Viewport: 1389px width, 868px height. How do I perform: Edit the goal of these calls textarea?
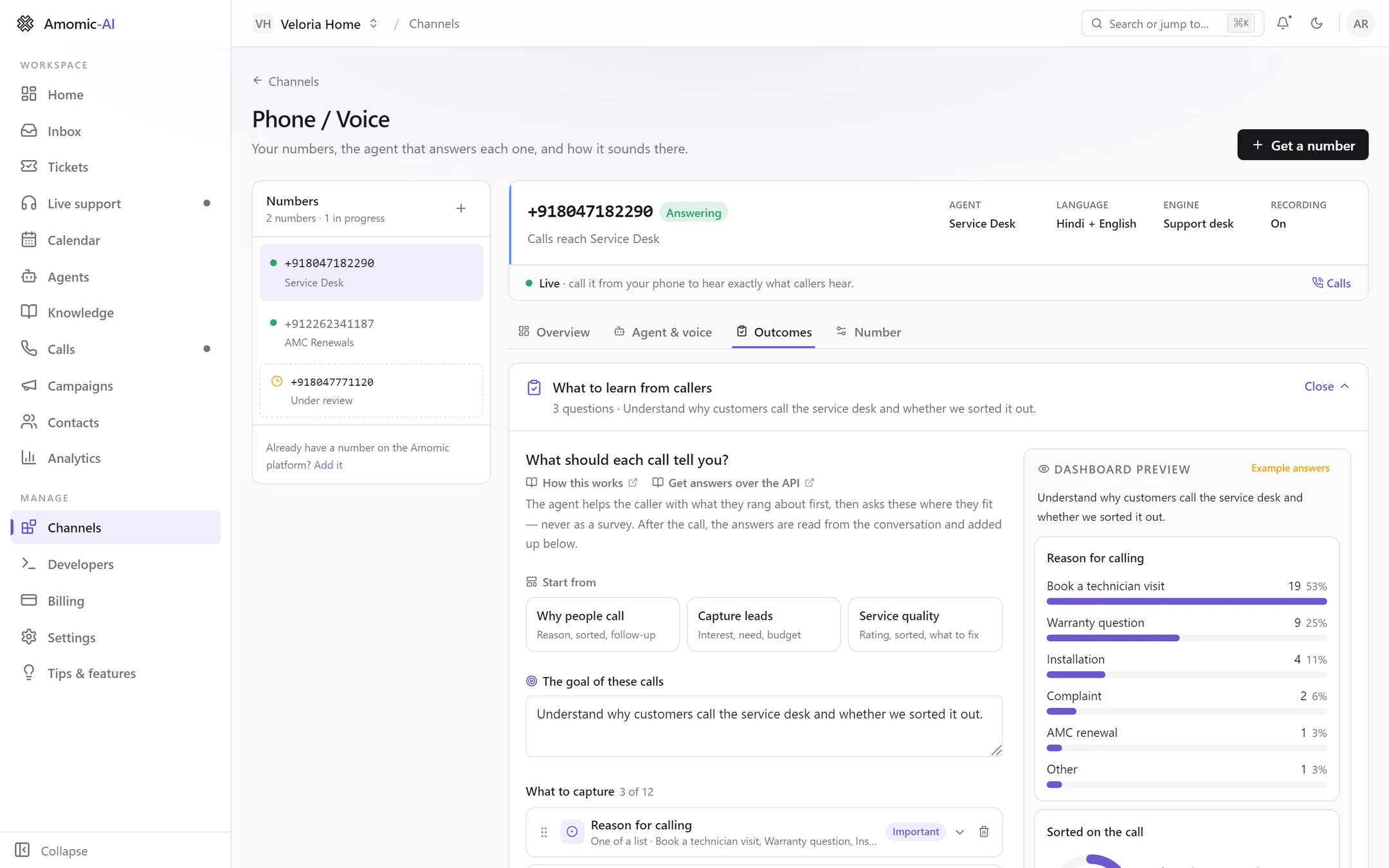pyautogui.click(x=764, y=726)
